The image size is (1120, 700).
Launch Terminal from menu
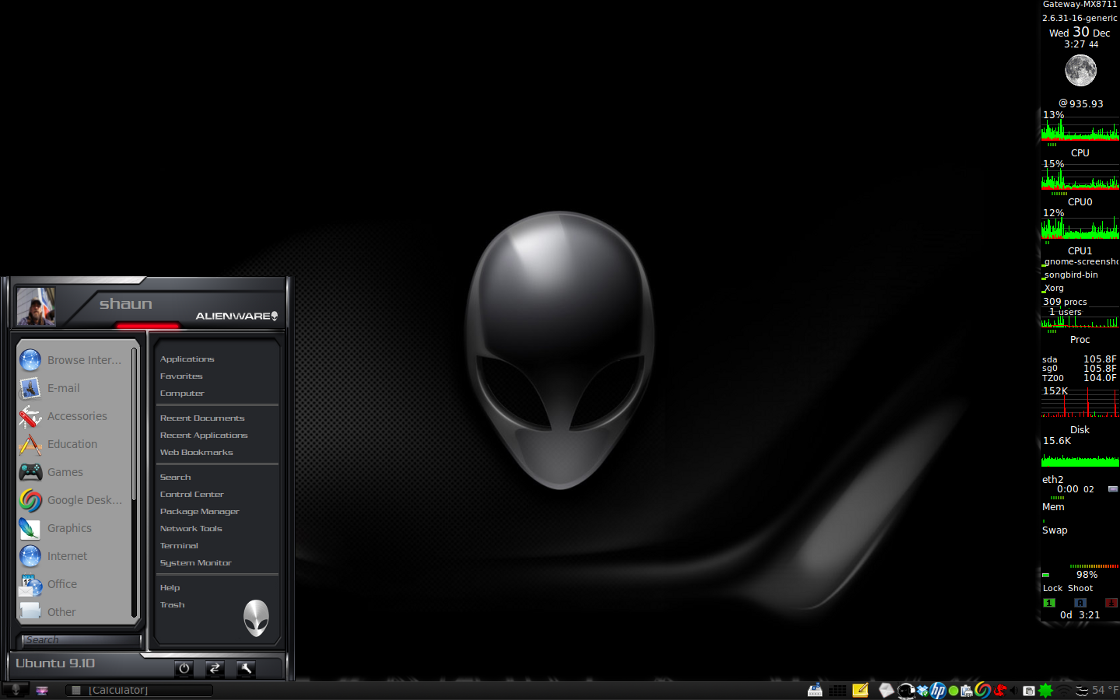coord(179,546)
